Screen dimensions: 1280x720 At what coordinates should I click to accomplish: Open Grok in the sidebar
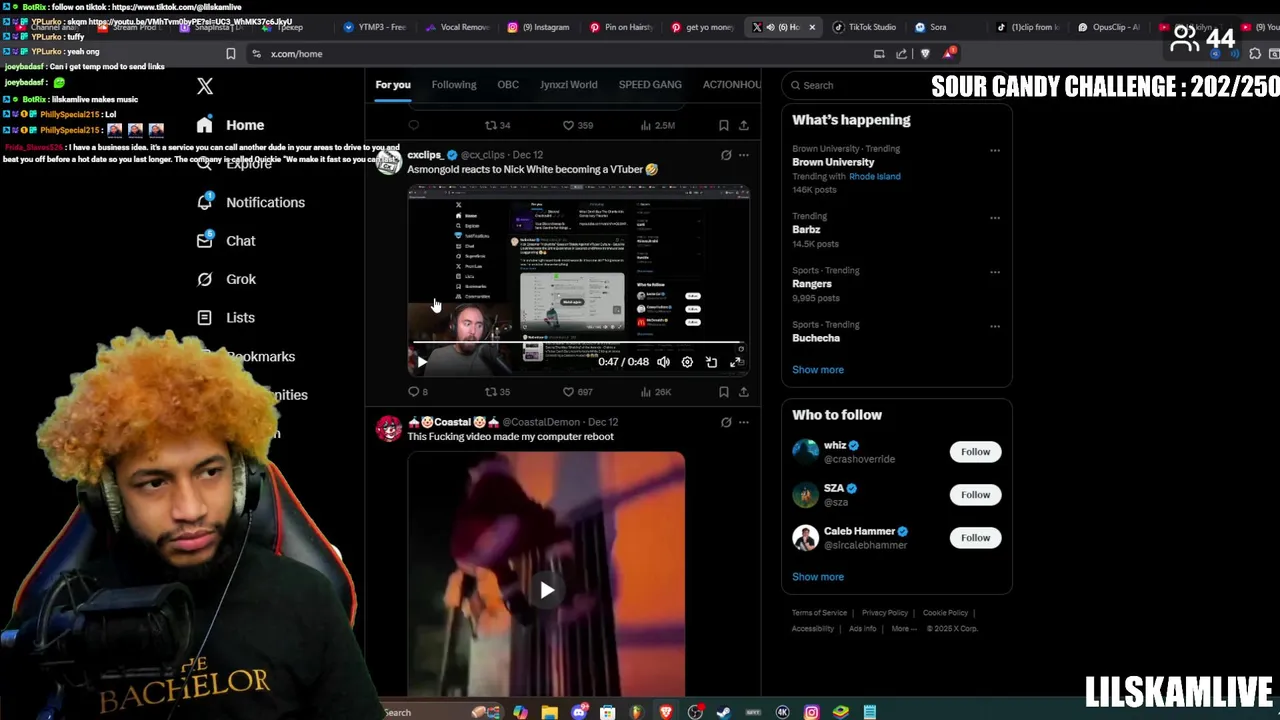pyautogui.click(x=226, y=279)
